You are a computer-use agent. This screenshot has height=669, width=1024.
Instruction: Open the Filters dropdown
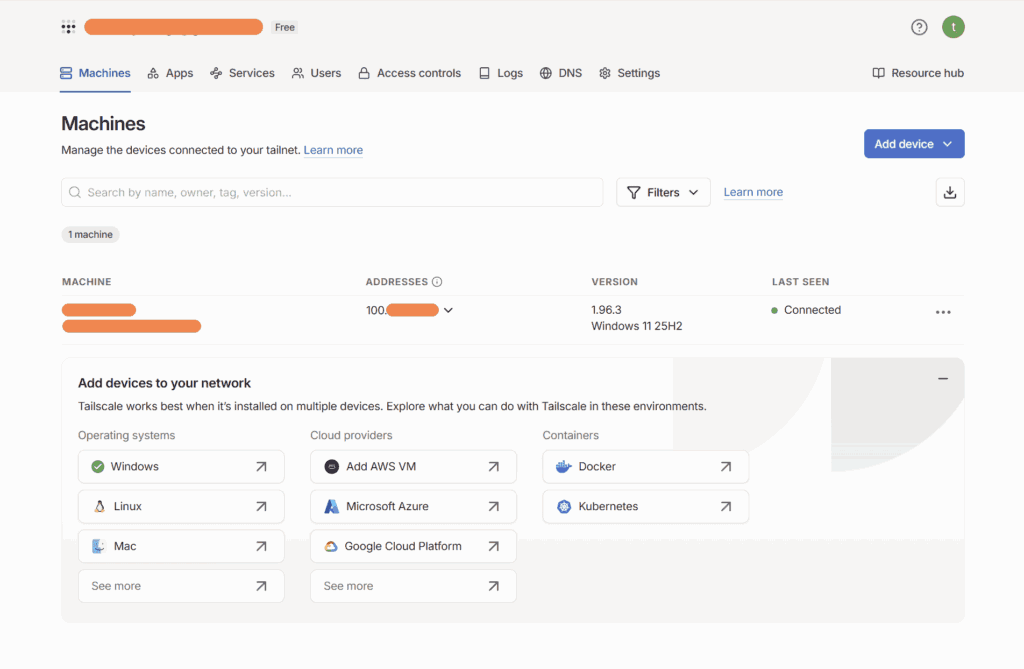pos(663,192)
